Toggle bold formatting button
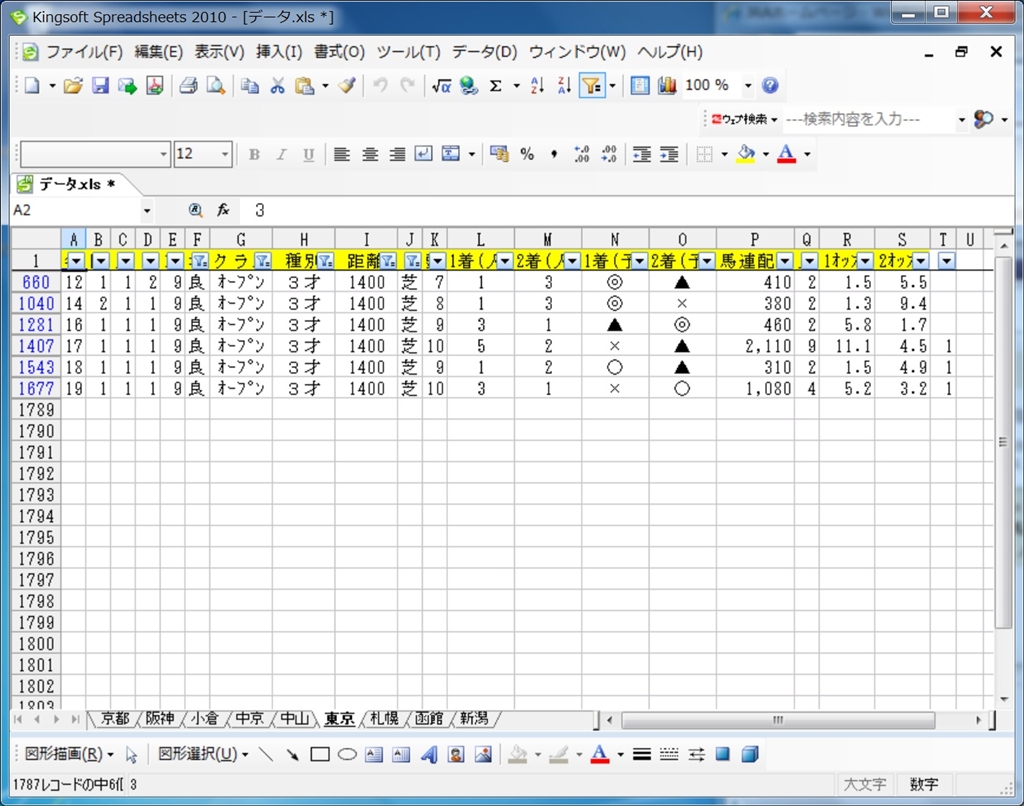Viewport: 1024px width, 806px height. pos(254,154)
